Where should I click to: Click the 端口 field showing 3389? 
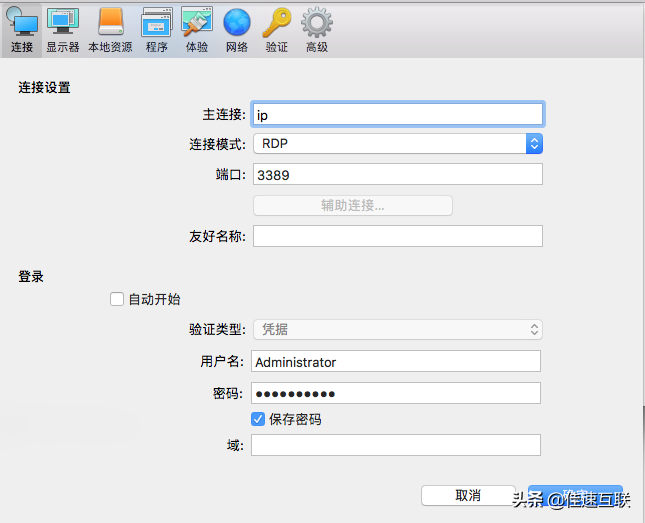click(x=398, y=174)
